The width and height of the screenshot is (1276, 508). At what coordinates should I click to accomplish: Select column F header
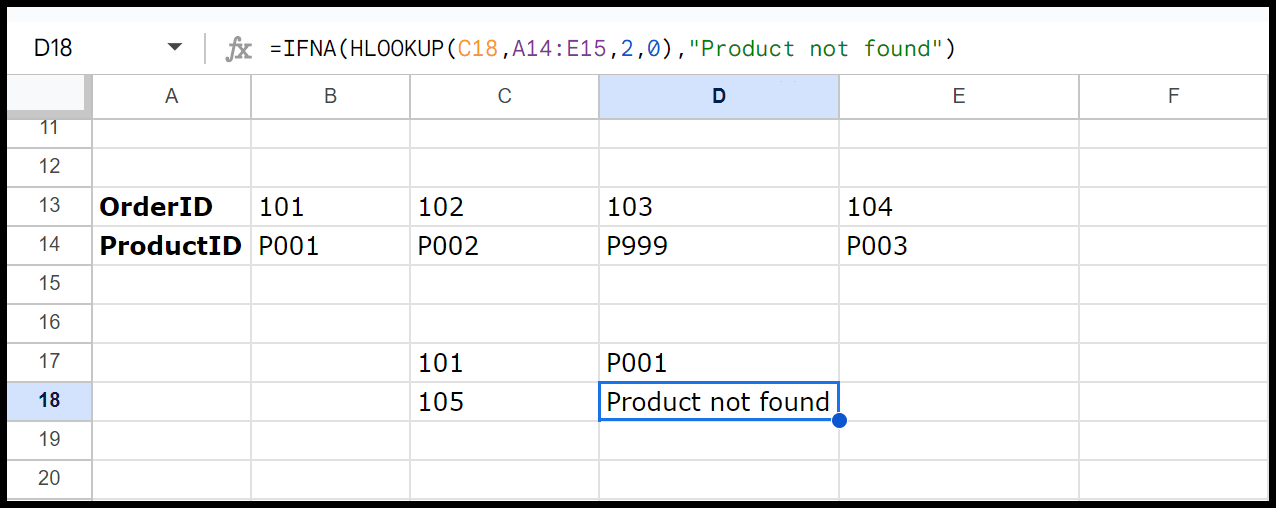(x=1173, y=96)
